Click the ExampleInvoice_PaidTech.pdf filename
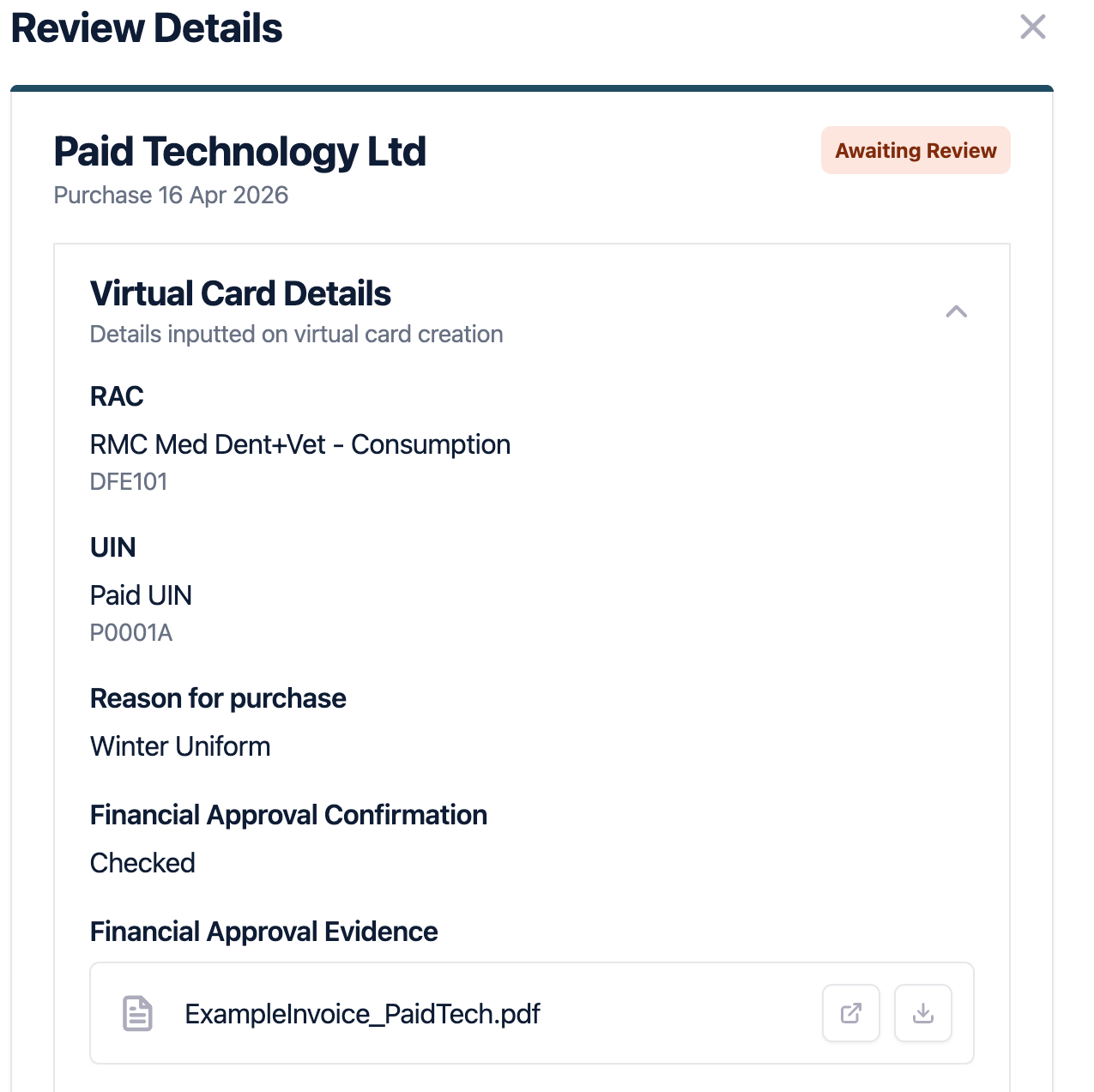 tap(362, 1014)
